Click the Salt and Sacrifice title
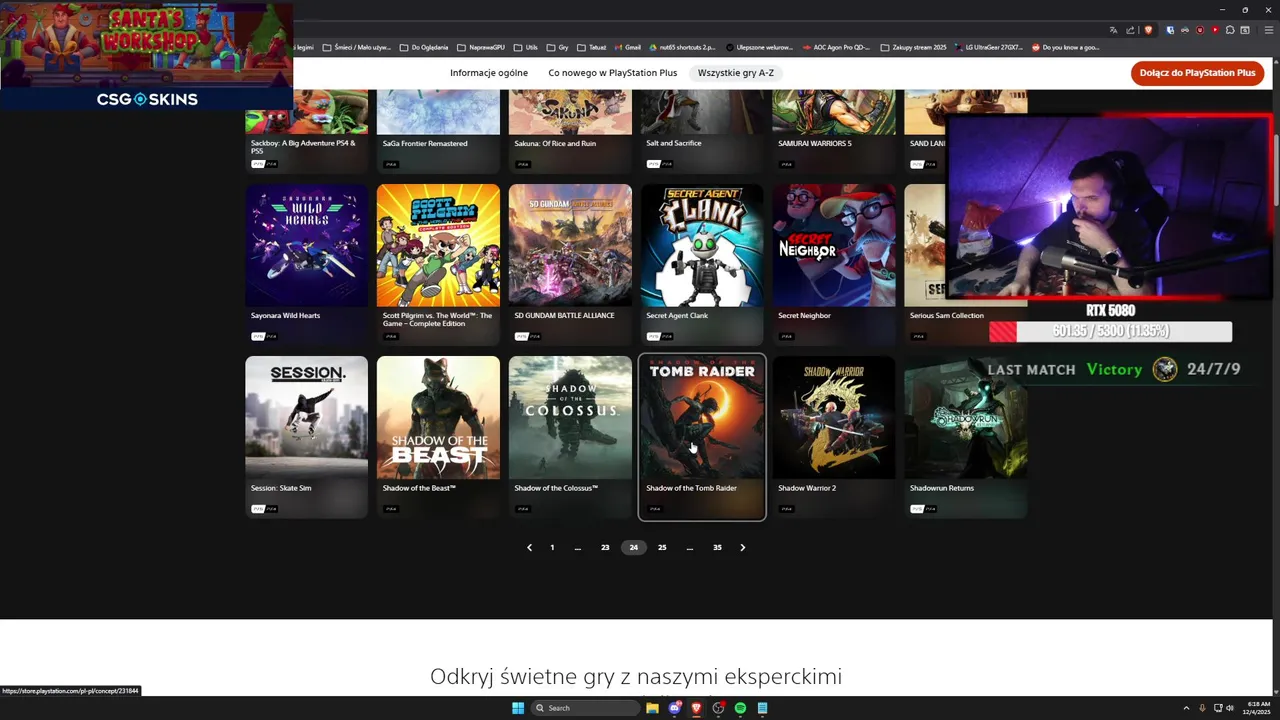The width and height of the screenshot is (1280, 720). [x=674, y=143]
